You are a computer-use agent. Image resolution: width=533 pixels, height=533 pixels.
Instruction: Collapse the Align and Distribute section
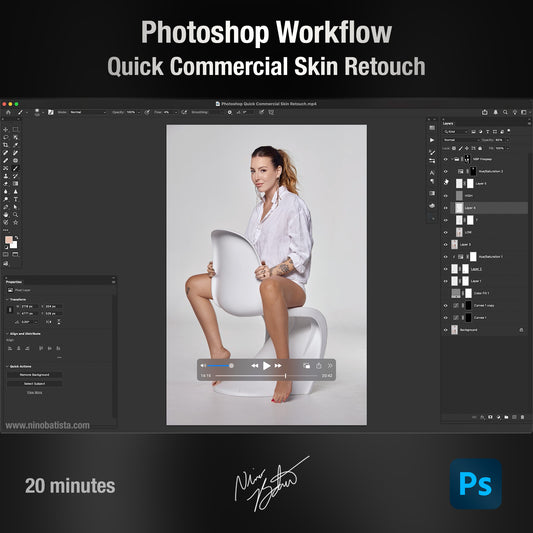[x=7, y=333]
